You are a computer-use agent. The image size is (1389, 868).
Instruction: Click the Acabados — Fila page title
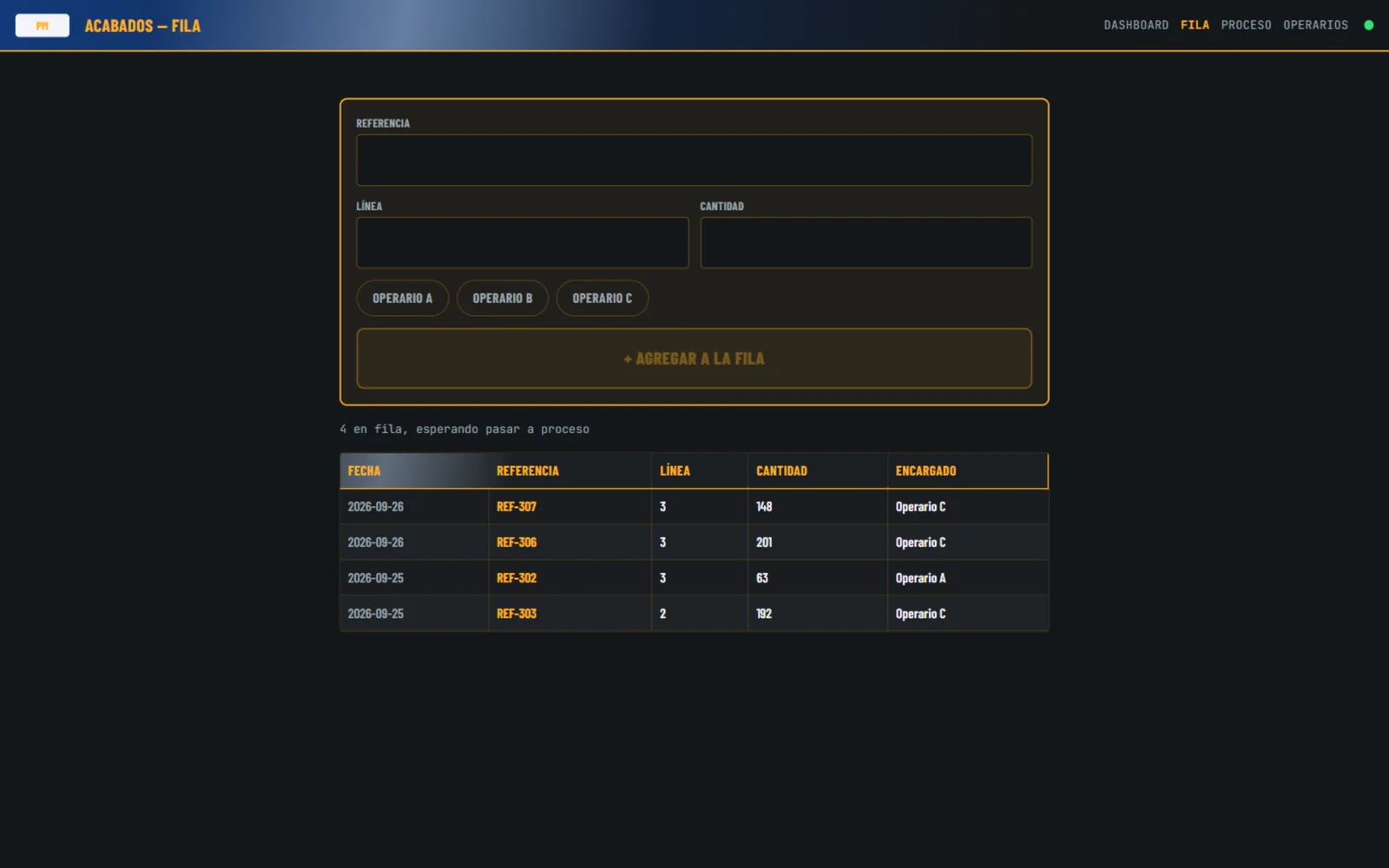point(142,26)
